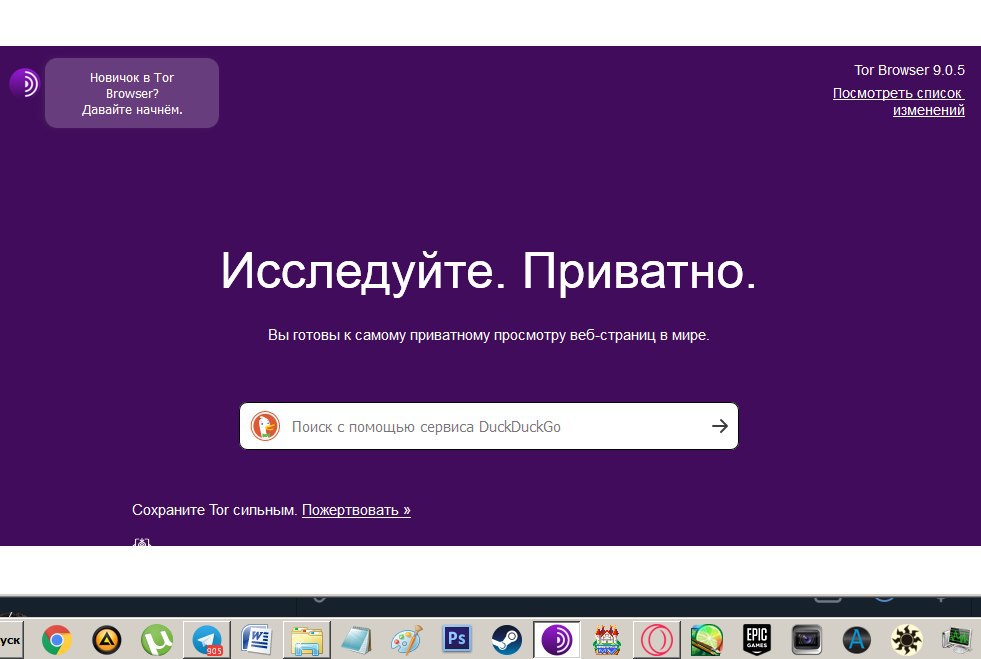Open File Explorer from the taskbar
The width and height of the screenshot is (981, 659).
point(307,640)
